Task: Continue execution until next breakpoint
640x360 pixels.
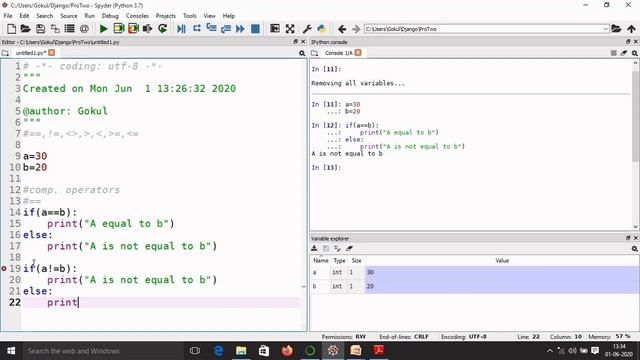Action: (x=240, y=29)
